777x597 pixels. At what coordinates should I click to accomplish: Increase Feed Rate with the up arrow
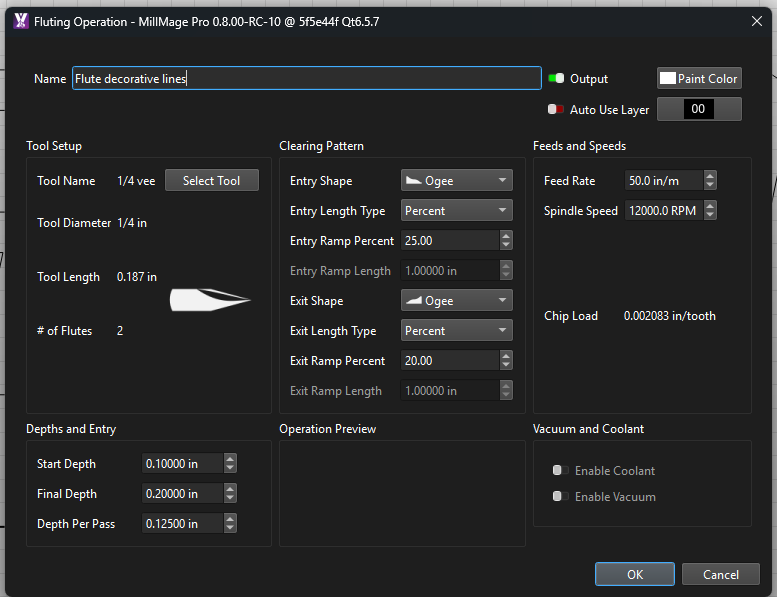pyautogui.click(x=710, y=176)
